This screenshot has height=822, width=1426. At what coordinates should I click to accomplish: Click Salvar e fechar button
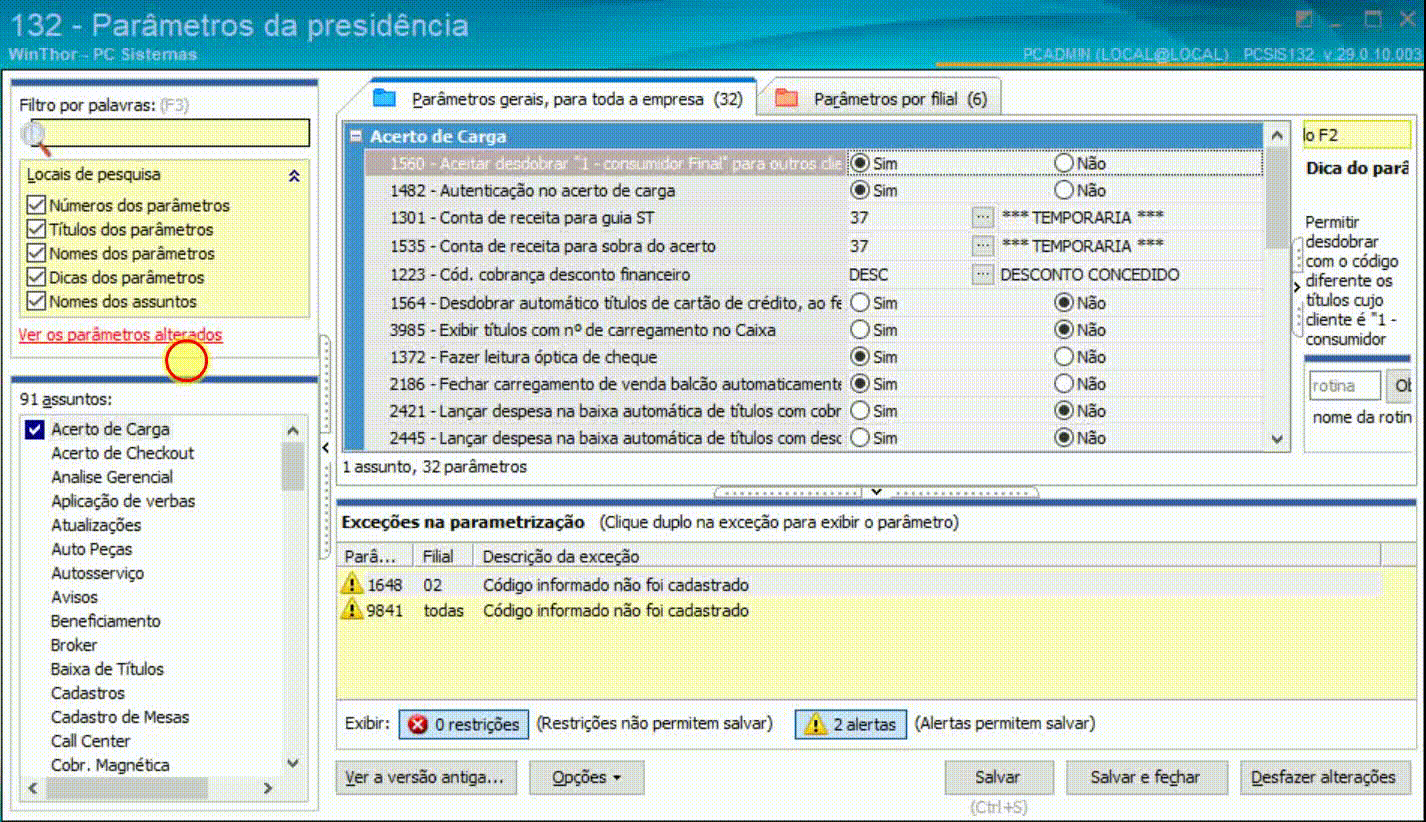[1145, 777]
